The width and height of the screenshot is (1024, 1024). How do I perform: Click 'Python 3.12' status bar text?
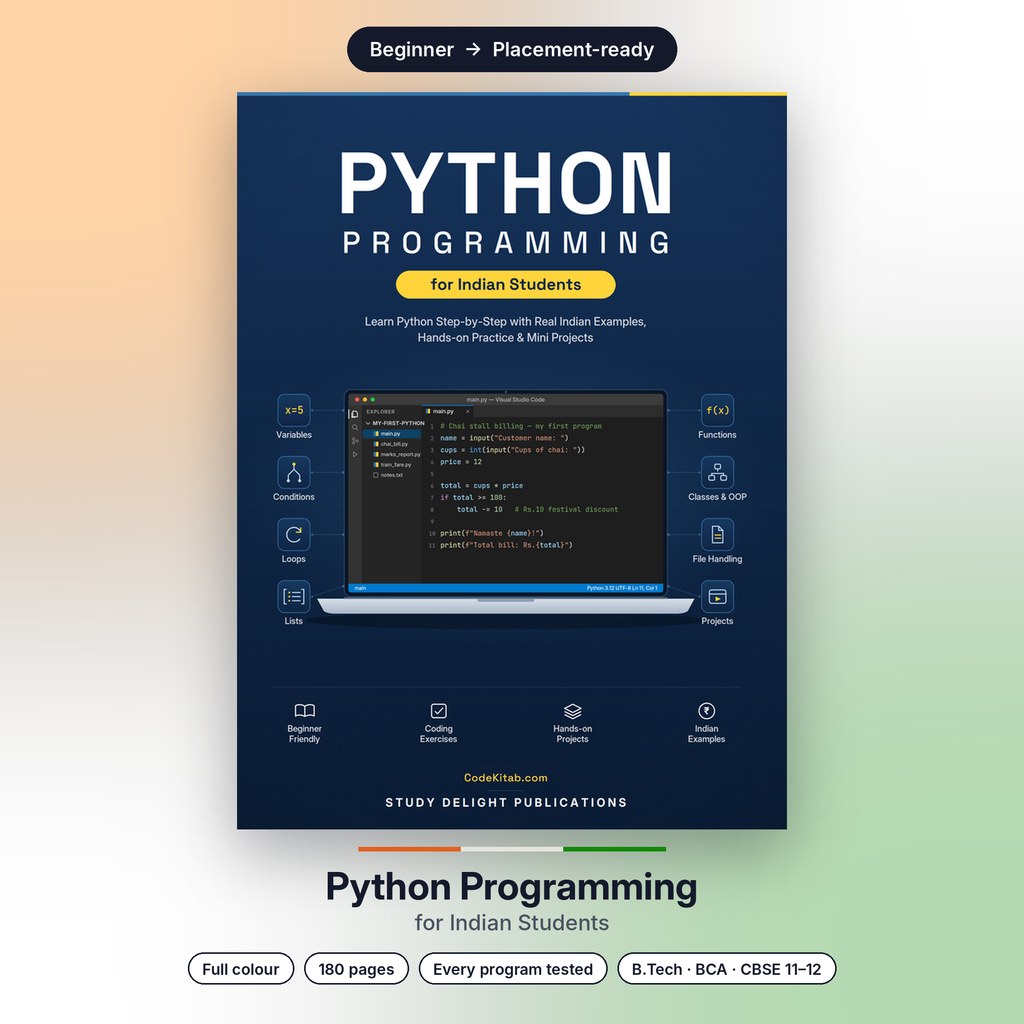pyautogui.click(x=600, y=588)
